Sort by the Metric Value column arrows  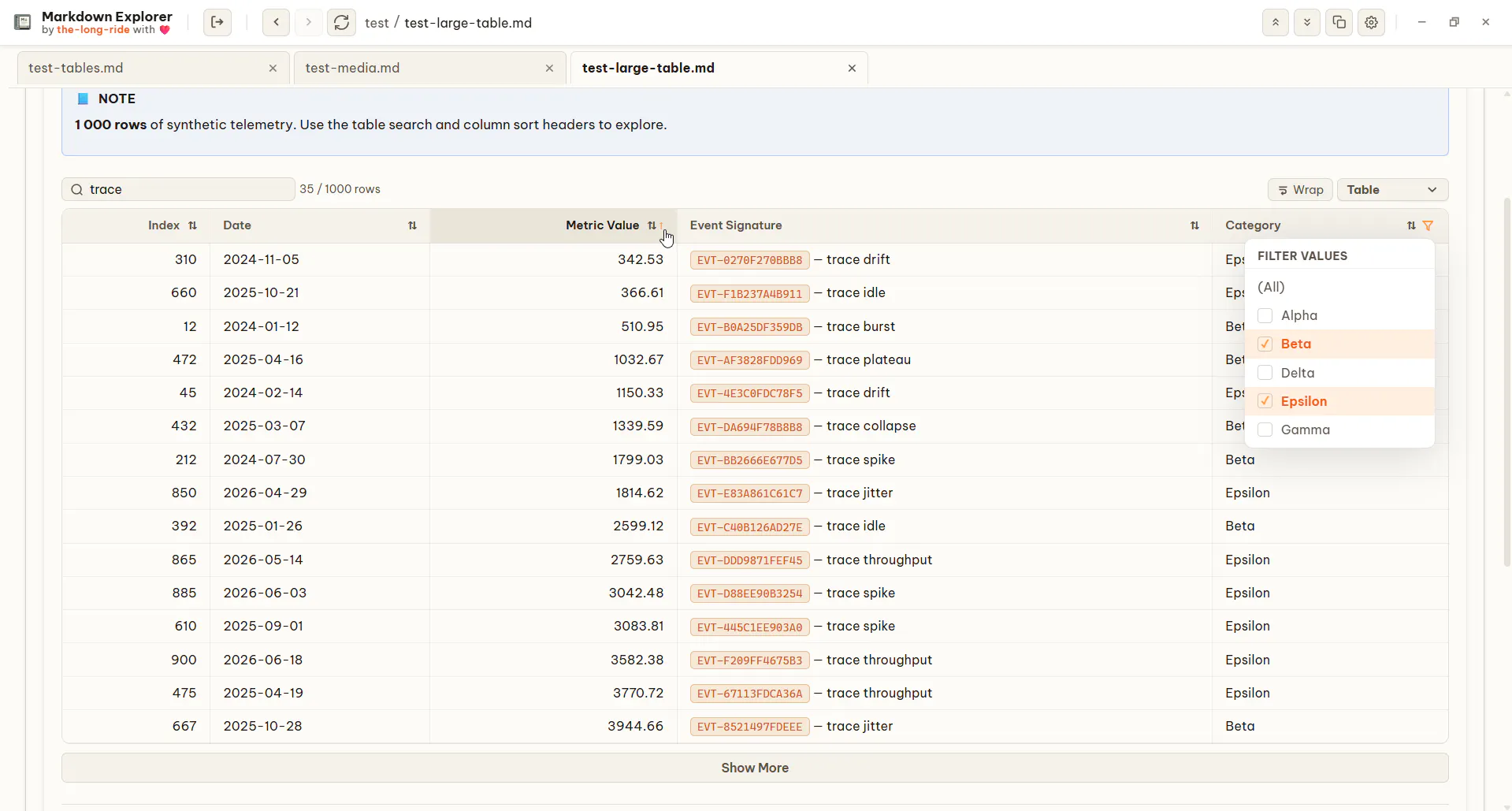652,225
